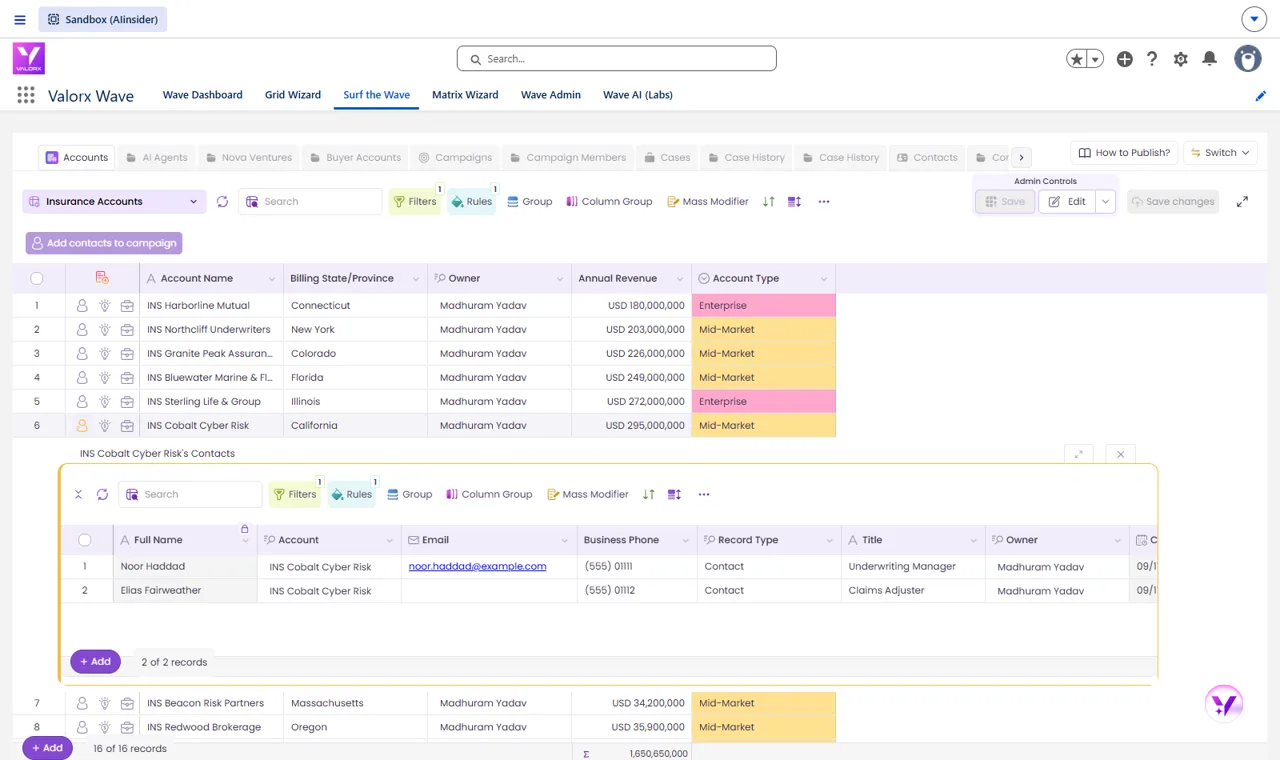Close the INS Cobalt Cyber Risk contacts panel

click(1121, 454)
